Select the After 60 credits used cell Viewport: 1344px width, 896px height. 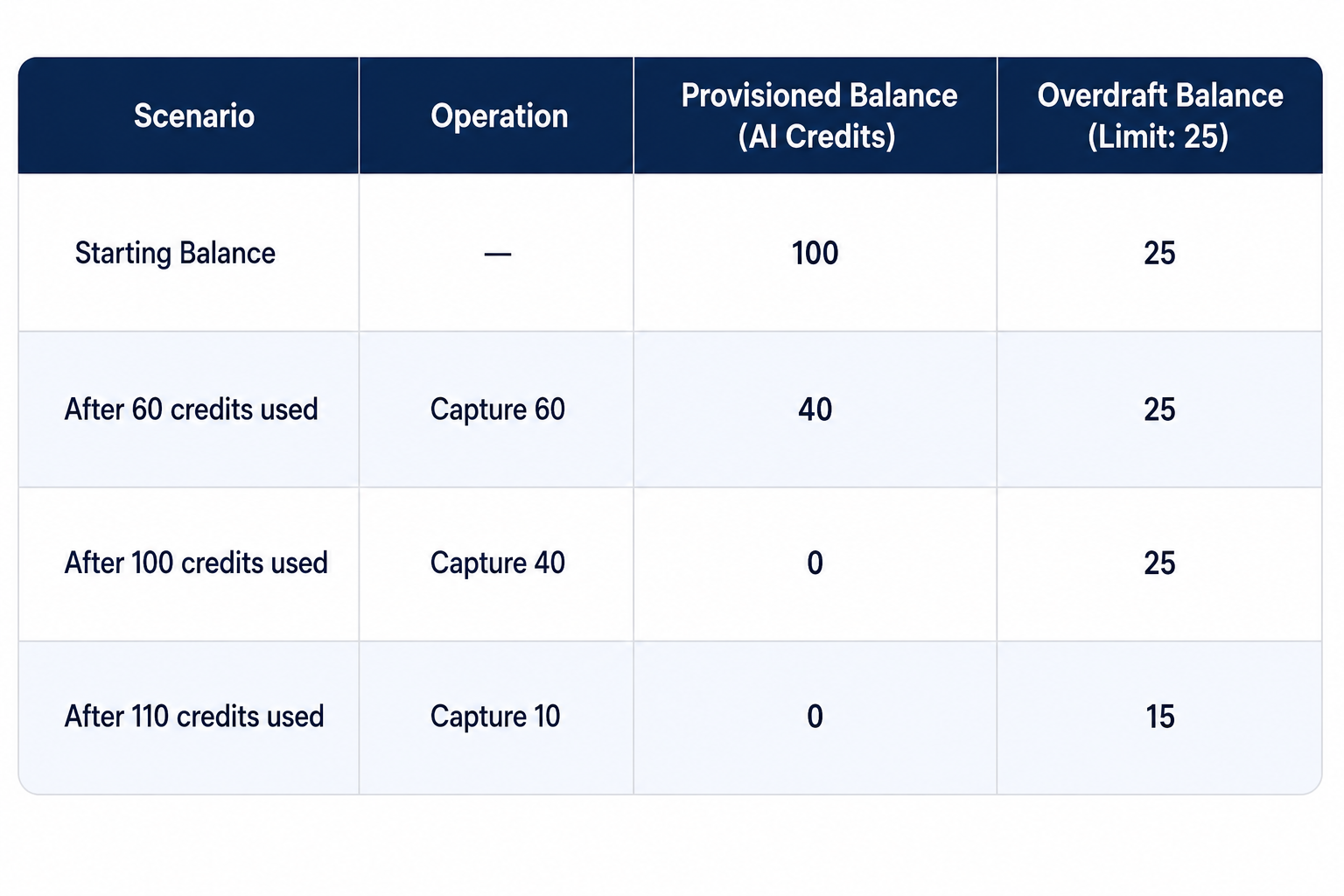[x=191, y=409]
